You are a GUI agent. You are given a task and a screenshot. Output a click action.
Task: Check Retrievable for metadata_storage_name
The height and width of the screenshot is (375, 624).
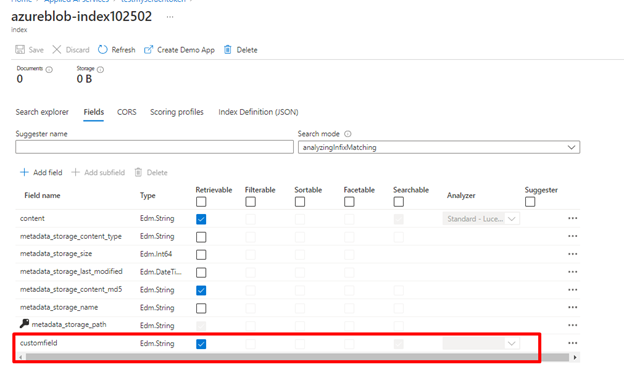tap(201, 308)
